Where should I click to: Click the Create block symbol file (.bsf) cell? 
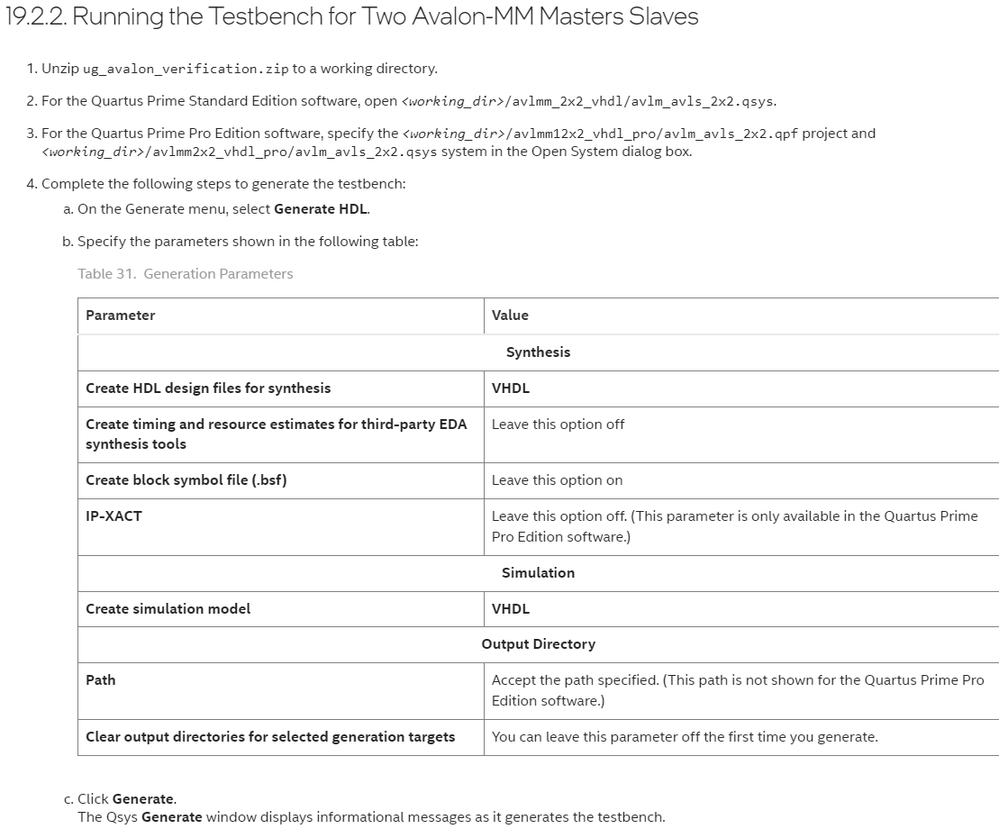[x=186, y=480]
